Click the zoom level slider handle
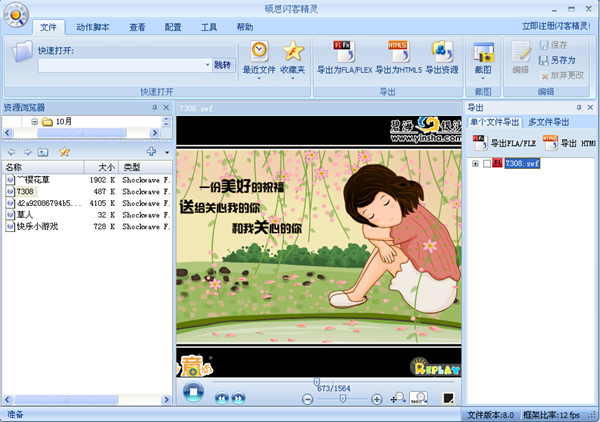The image size is (600, 422). [x=342, y=399]
